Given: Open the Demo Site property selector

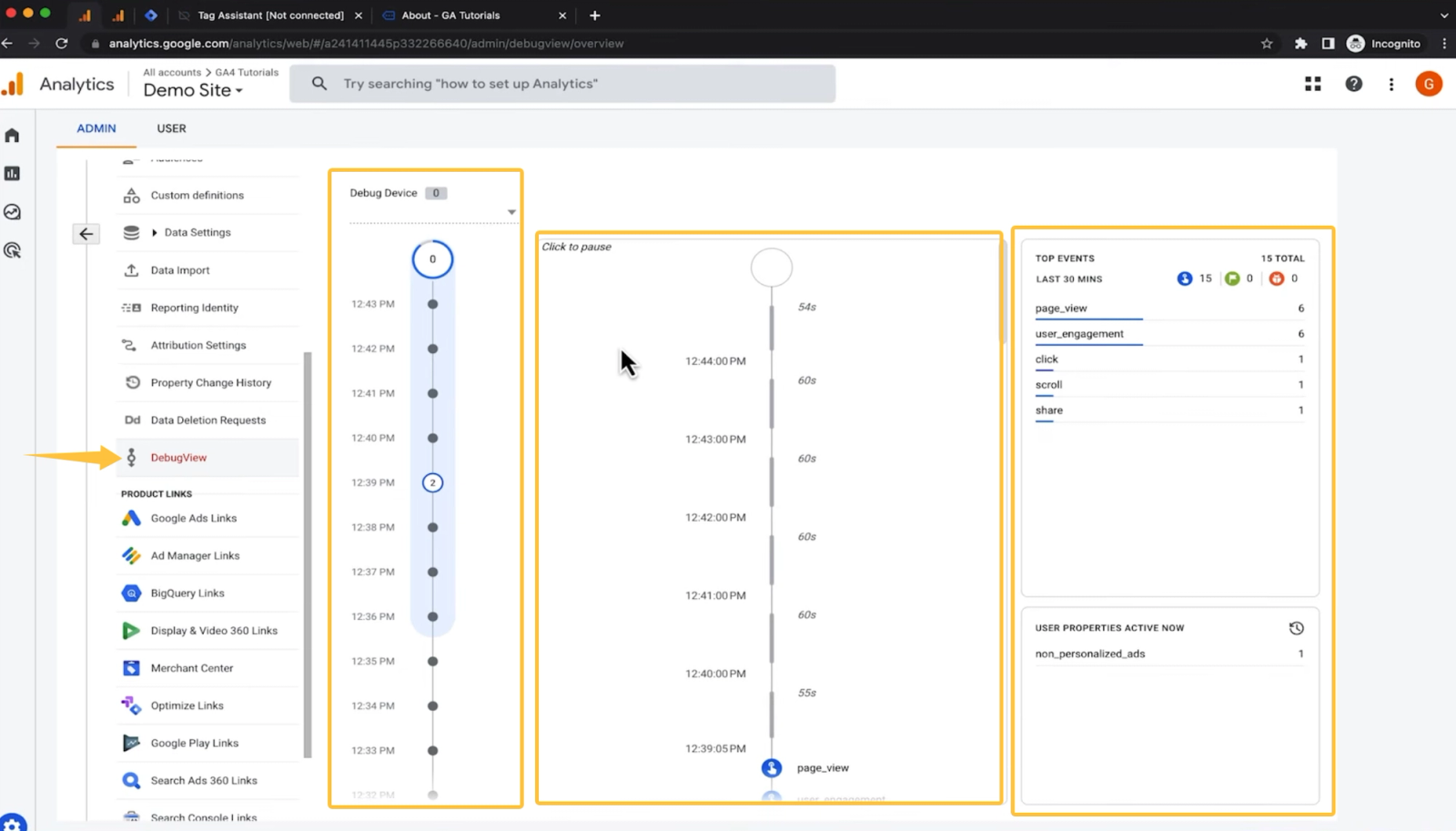Looking at the screenshot, I should click(x=193, y=90).
